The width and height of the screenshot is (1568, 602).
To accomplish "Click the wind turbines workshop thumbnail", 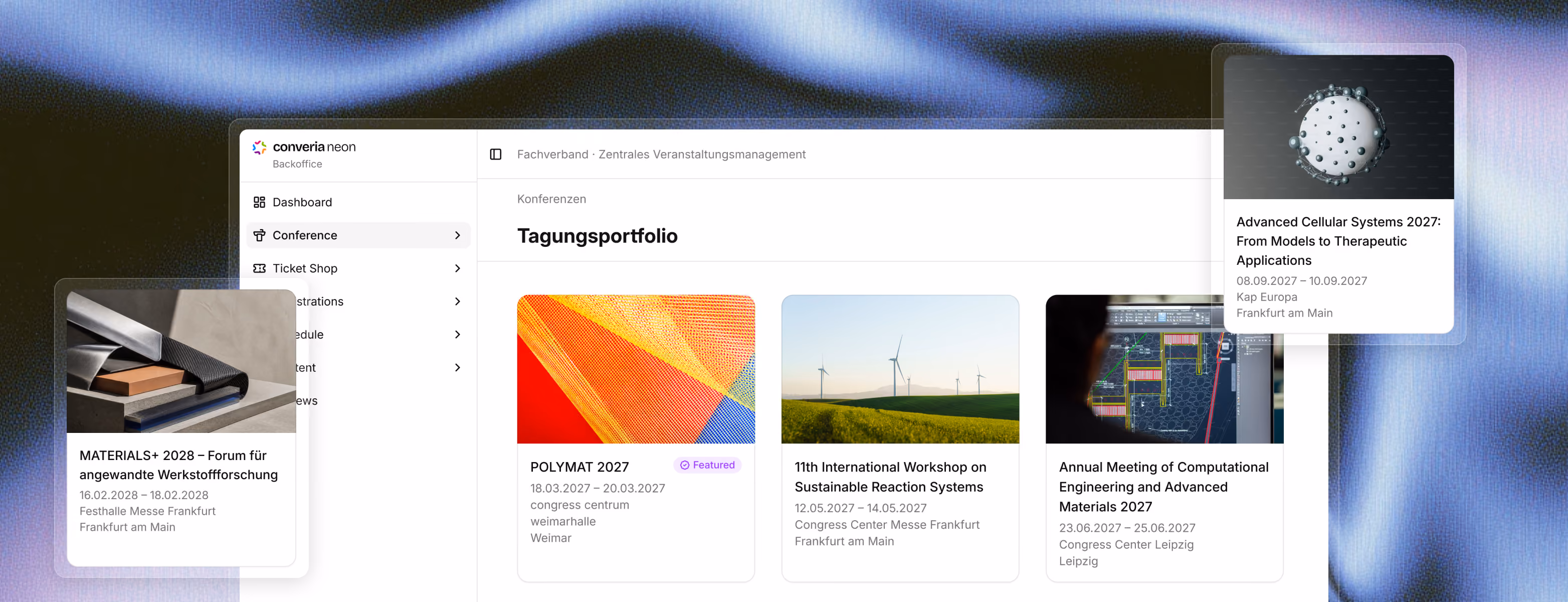I will (x=900, y=369).
